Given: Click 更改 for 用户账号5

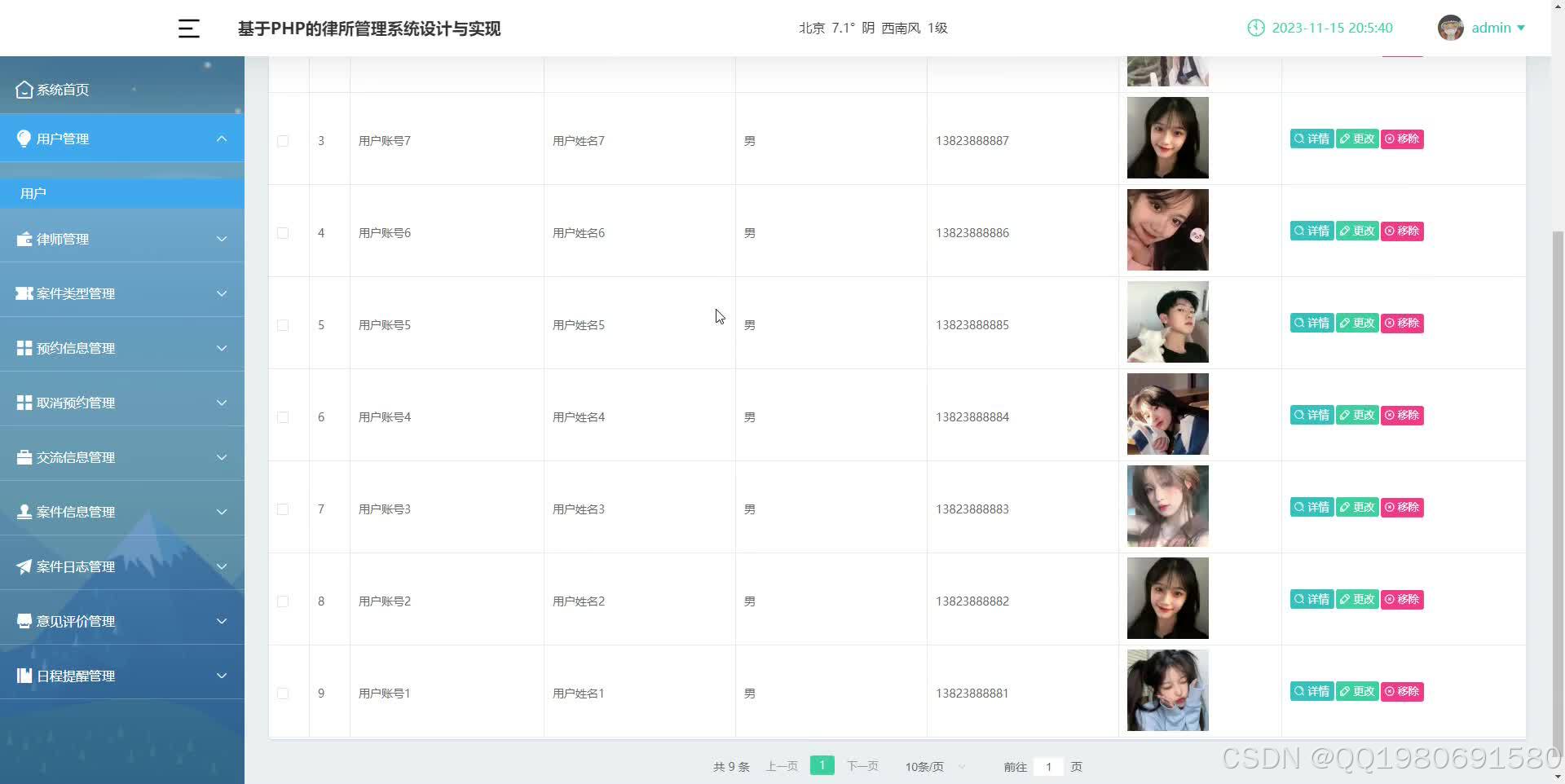Looking at the screenshot, I should coord(1357,323).
